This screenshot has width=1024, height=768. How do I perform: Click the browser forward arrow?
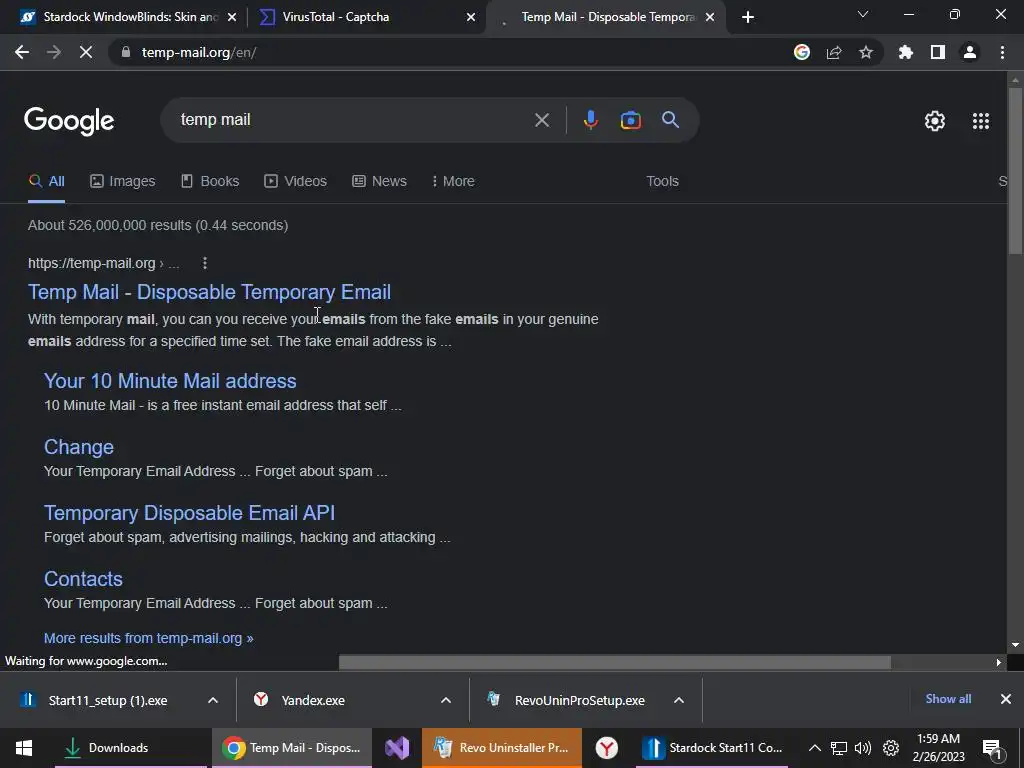pos(54,52)
